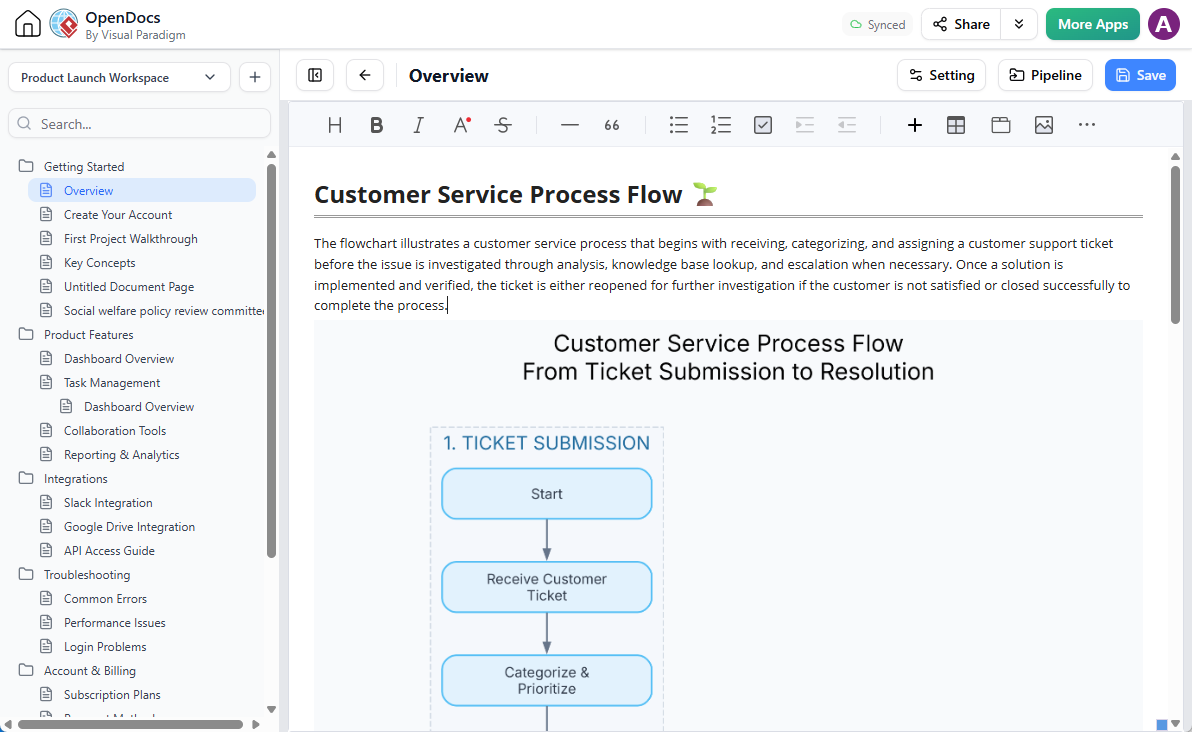The image size is (1192, 732).
Task: Click the Share button
Action: click(962, 24)
